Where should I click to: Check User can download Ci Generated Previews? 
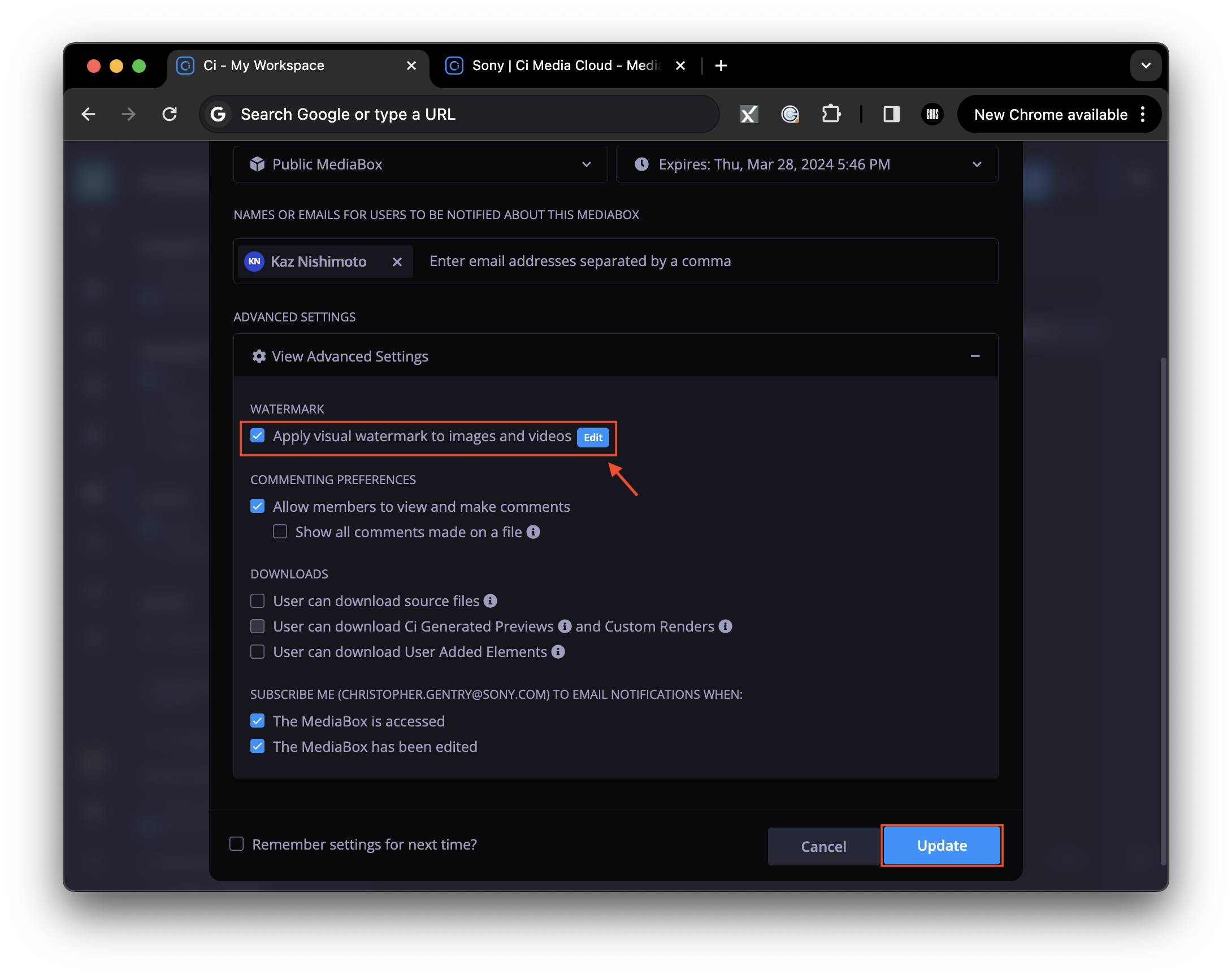(x=258, y=626)
